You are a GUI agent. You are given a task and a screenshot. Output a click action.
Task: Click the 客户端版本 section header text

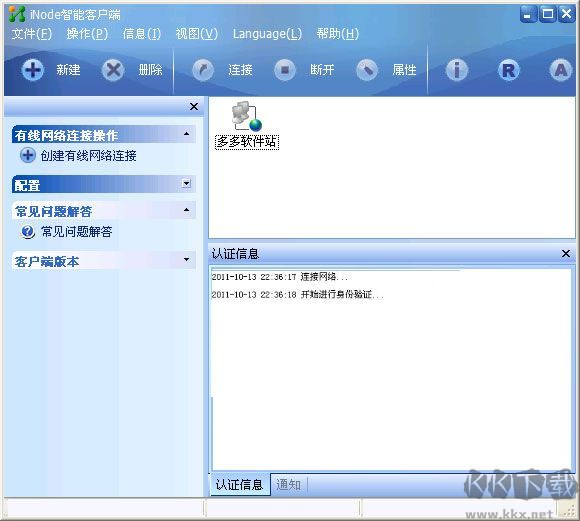[47, 261]
